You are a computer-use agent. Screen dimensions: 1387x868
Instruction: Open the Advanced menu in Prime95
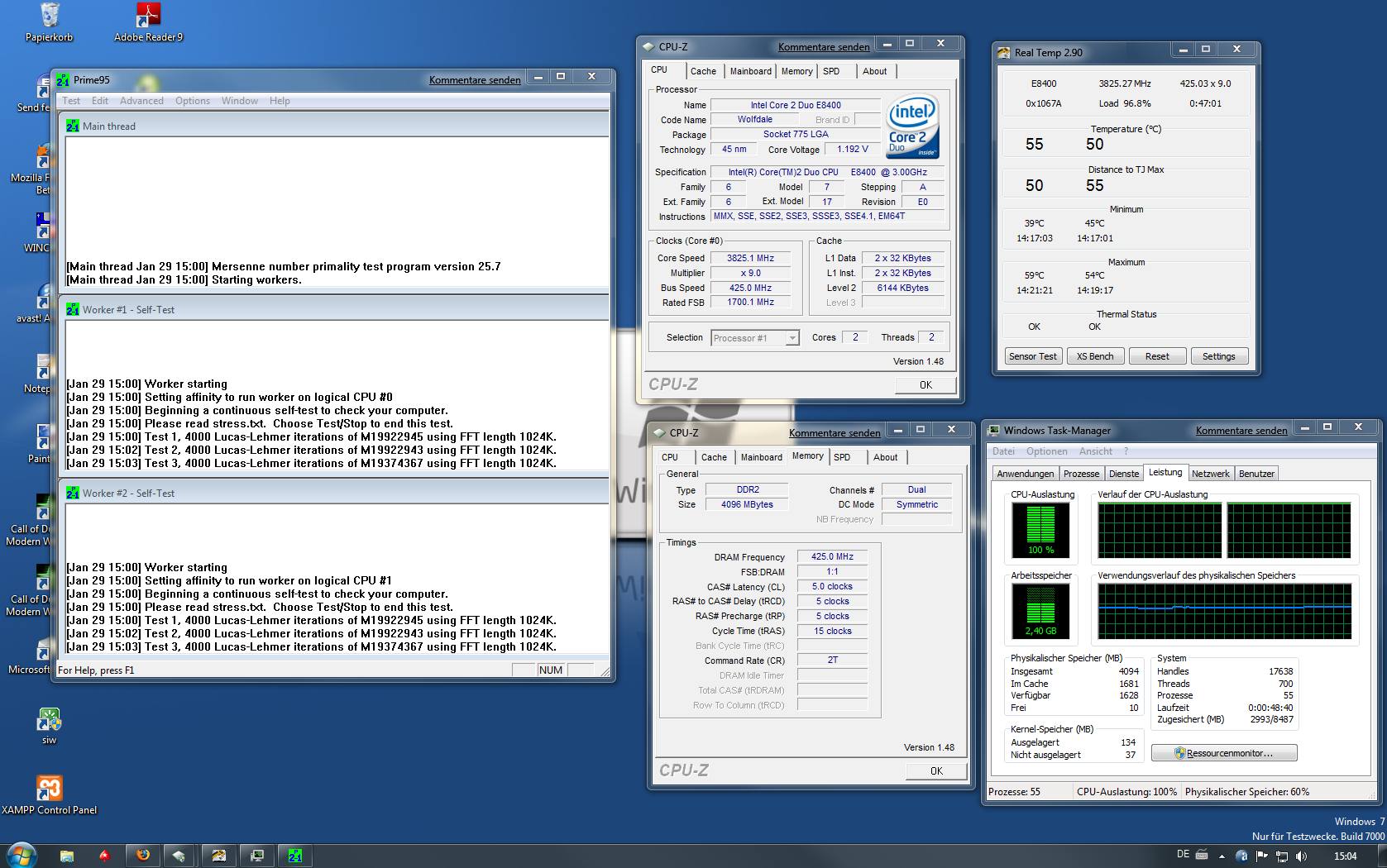[141, 101]
